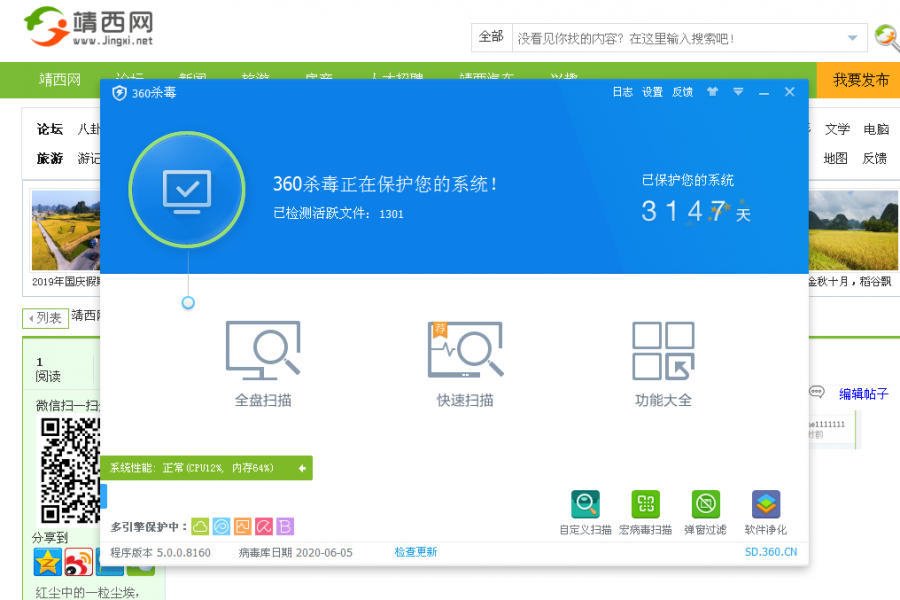Open the skin (shirt) icon in title bar
Screen dimensions: 900x600
pyautogui.click(x=712, y=92)
